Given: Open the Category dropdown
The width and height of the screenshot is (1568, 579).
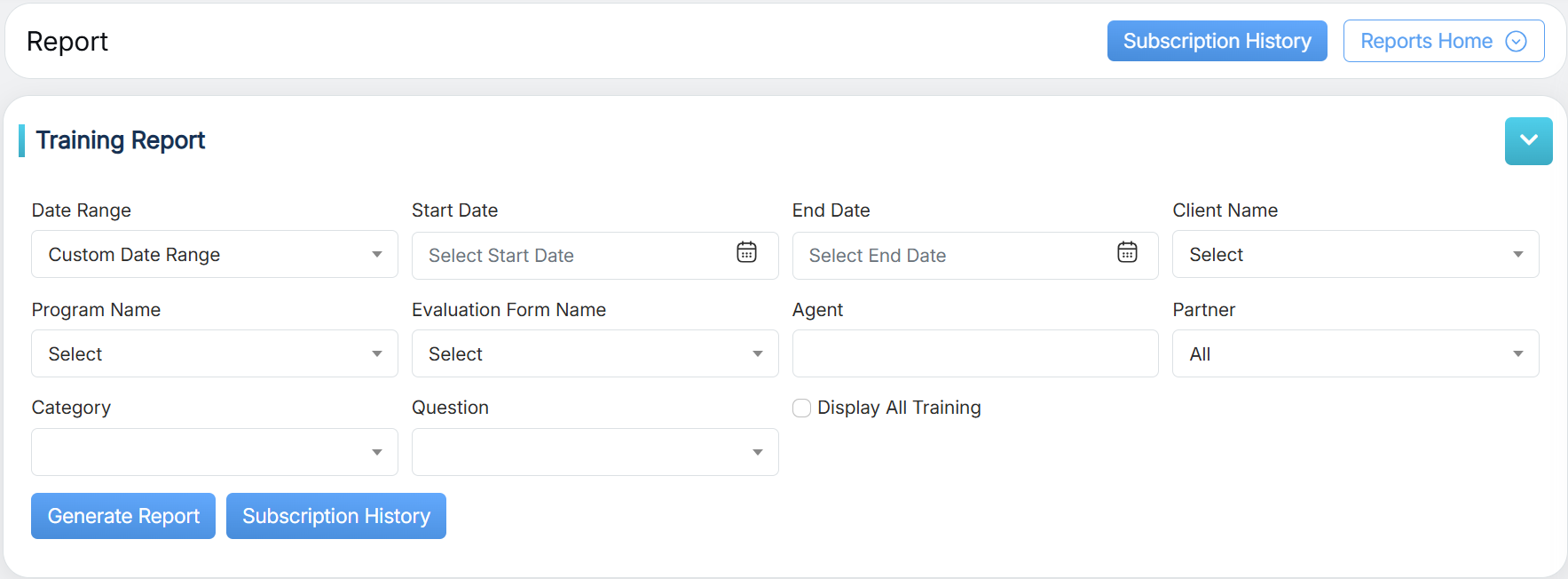Looking at the screenshot, I should (214, 453).
